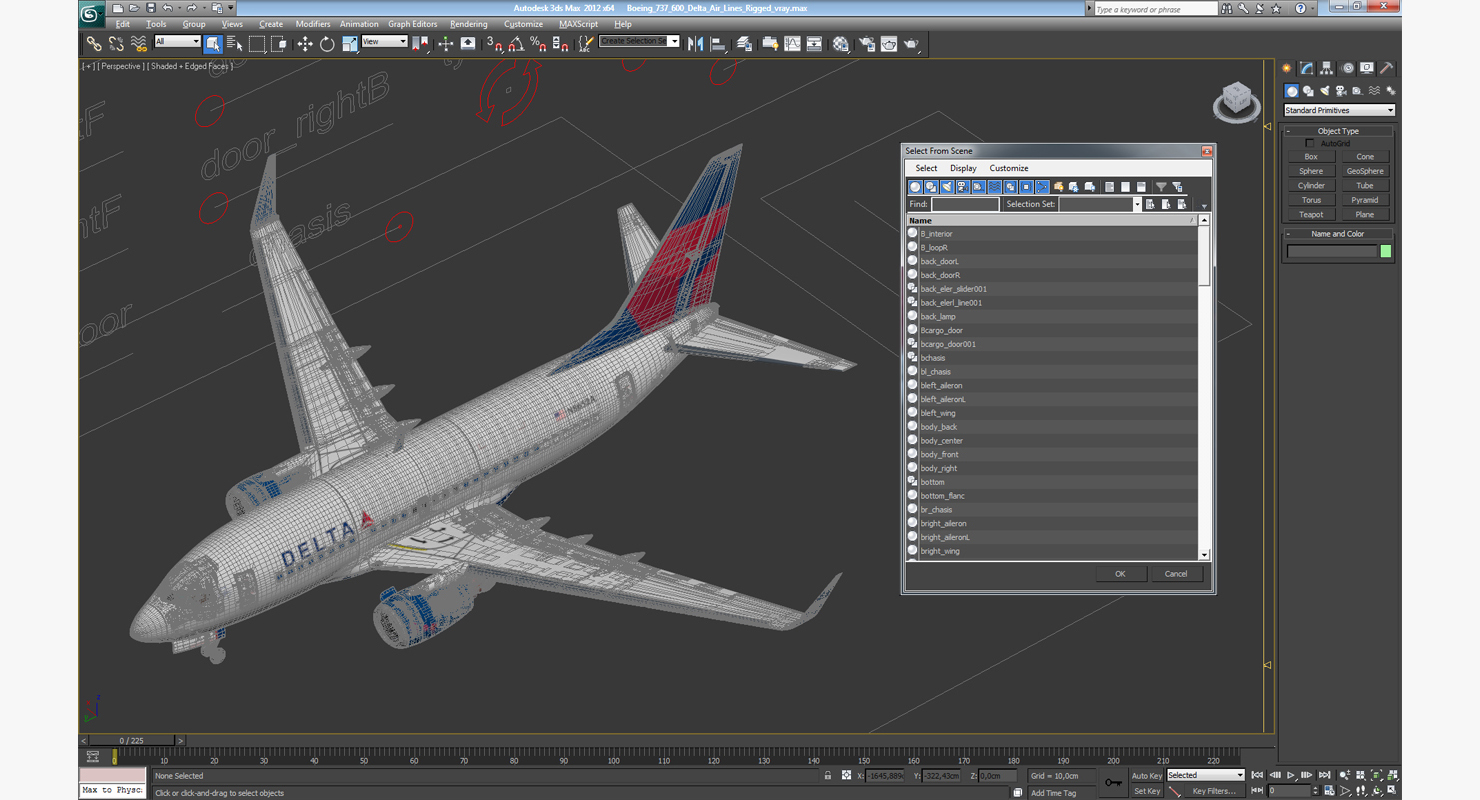
Task: Activate the Select and Scale tool
Action: [x=349, y=44]
